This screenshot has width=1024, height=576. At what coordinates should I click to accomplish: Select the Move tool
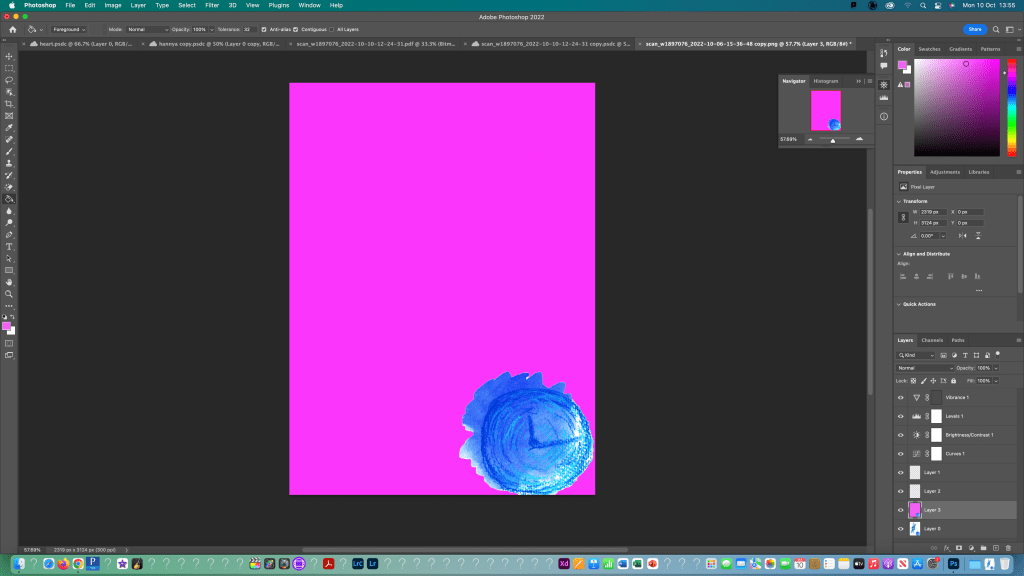9,56
